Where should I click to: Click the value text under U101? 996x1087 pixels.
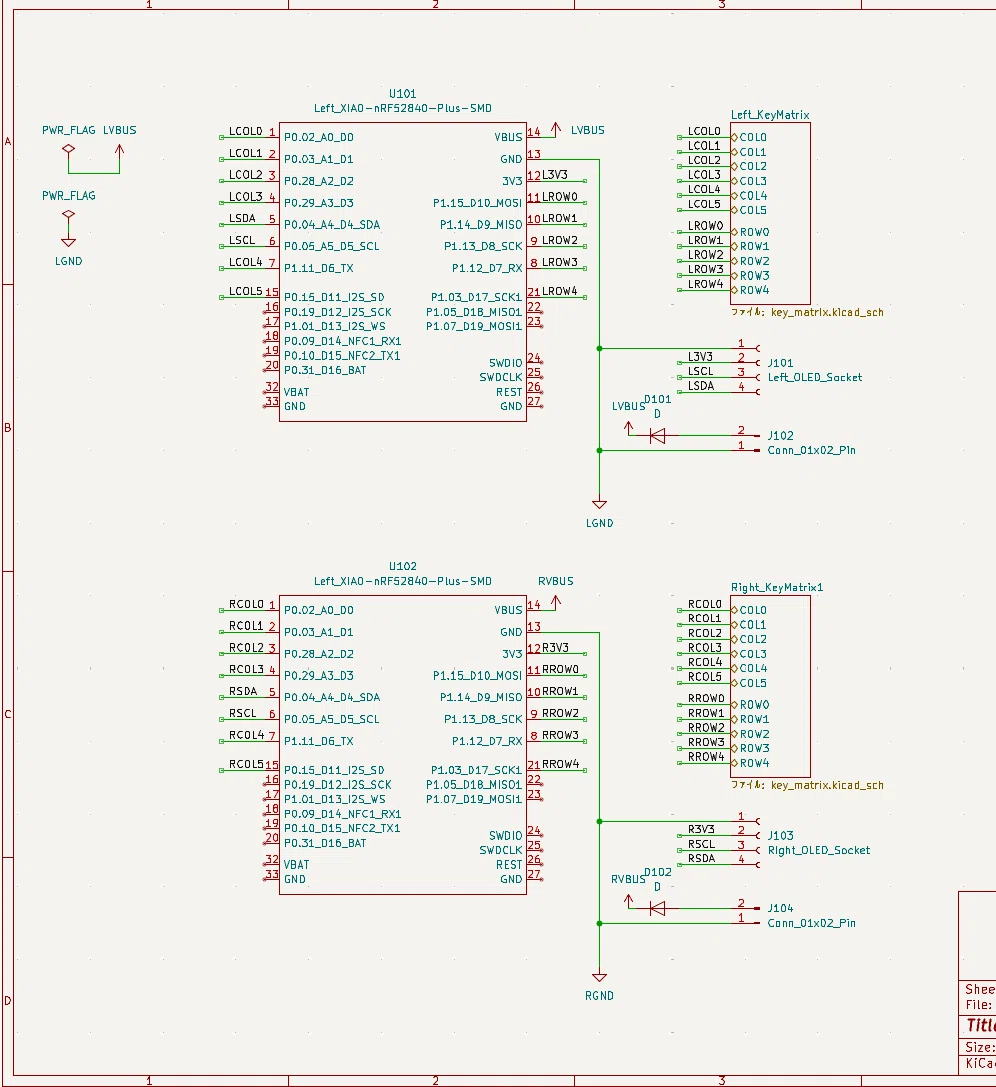click(403, 108)
